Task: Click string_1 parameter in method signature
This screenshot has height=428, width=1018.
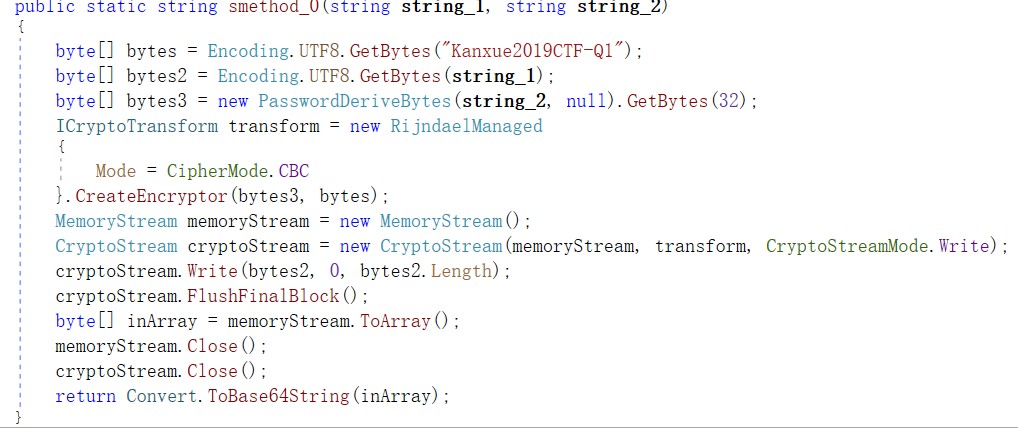Action: [441, 7]
